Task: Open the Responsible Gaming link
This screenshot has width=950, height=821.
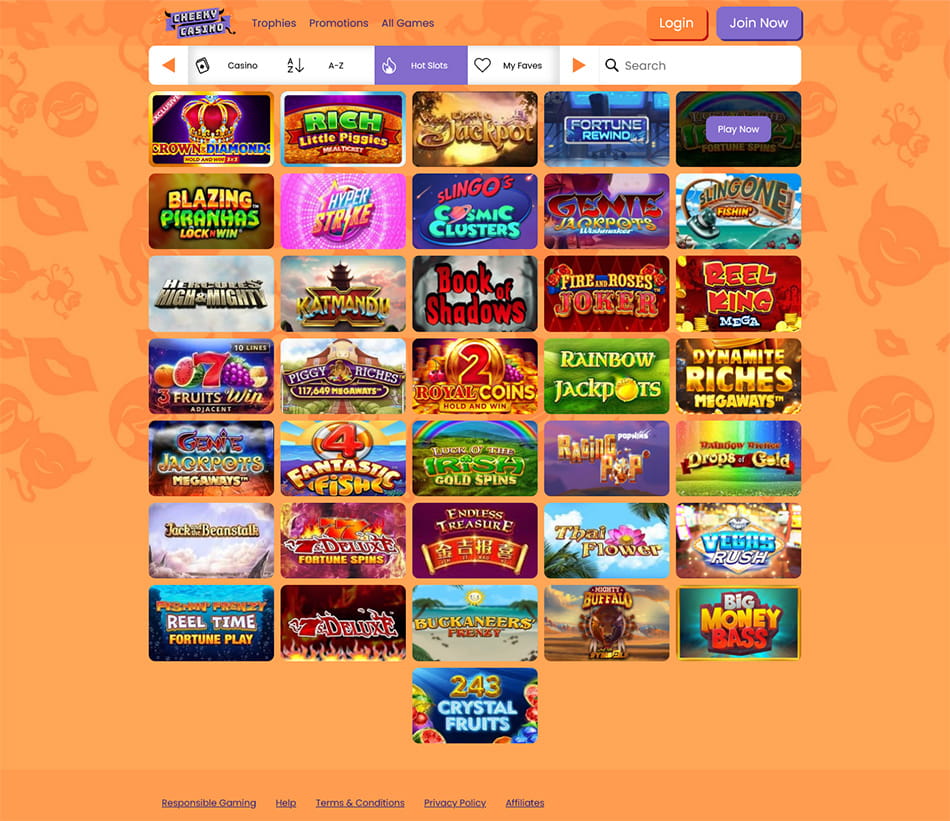Action: (209, 803)
